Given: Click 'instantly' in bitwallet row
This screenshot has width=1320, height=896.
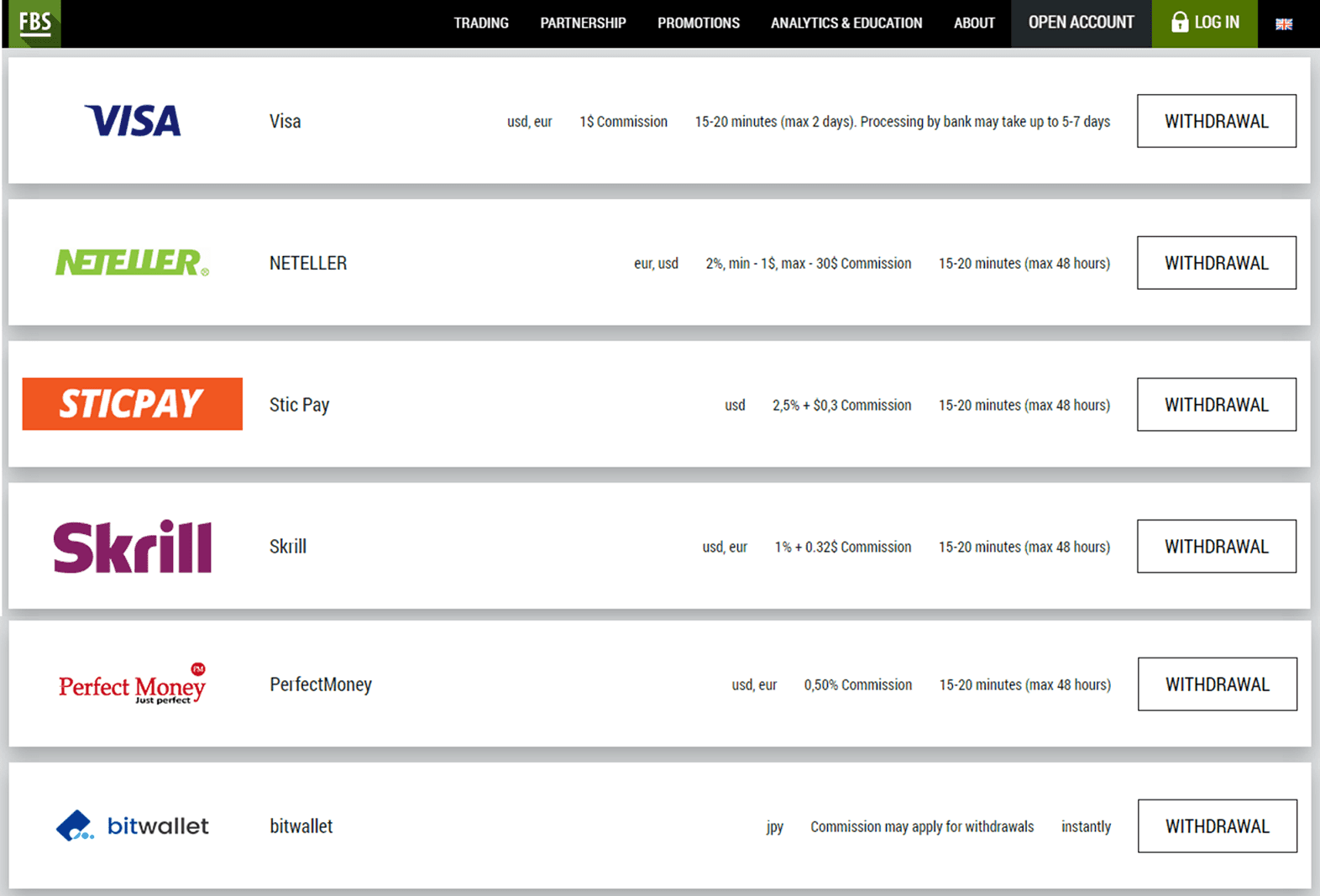Looking at the screenshot, I should 1087,827.
